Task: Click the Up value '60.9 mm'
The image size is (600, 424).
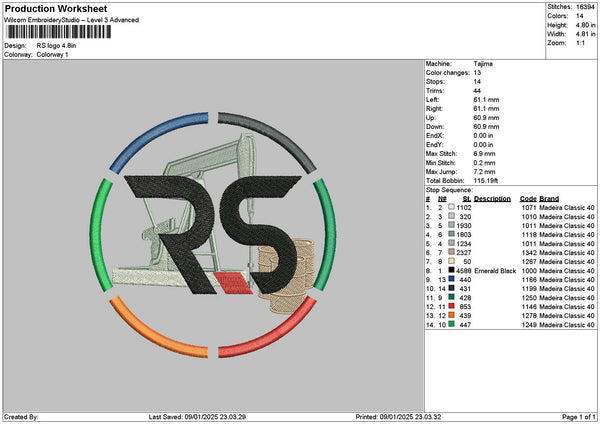Action: point(486,117)
